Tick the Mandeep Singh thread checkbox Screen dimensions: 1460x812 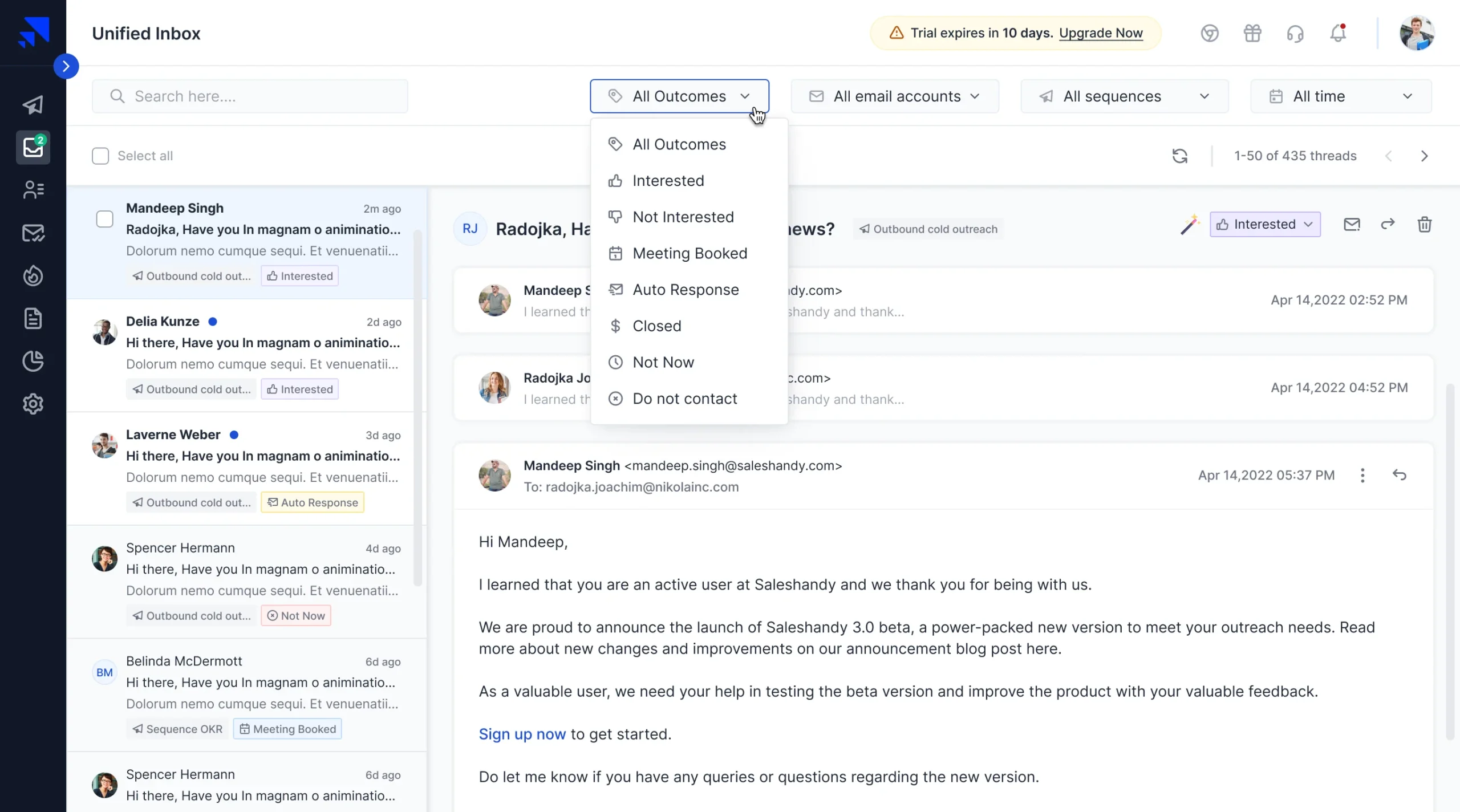tap(105, 219)
